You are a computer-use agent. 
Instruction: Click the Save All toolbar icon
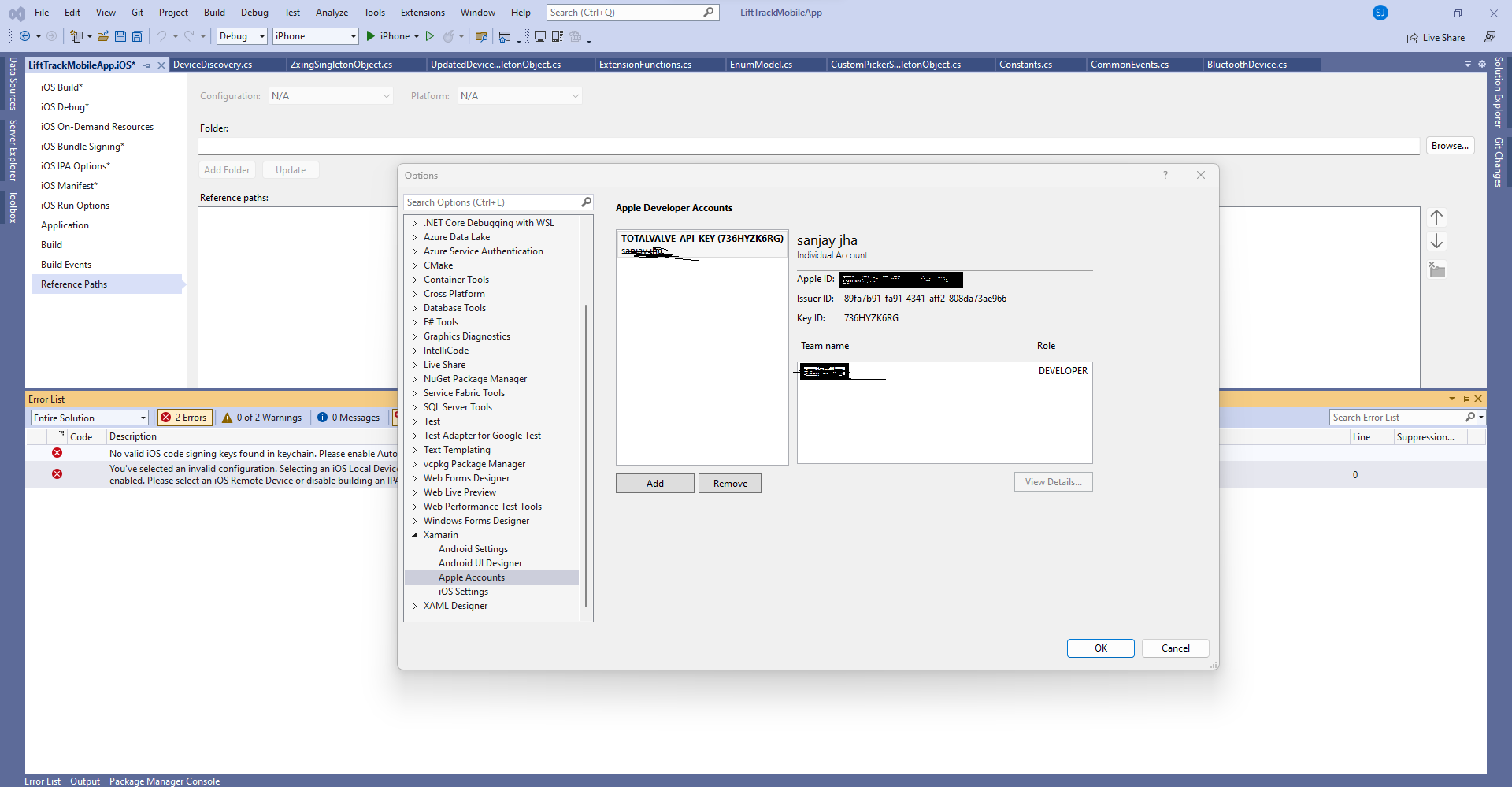coord(138,36)
